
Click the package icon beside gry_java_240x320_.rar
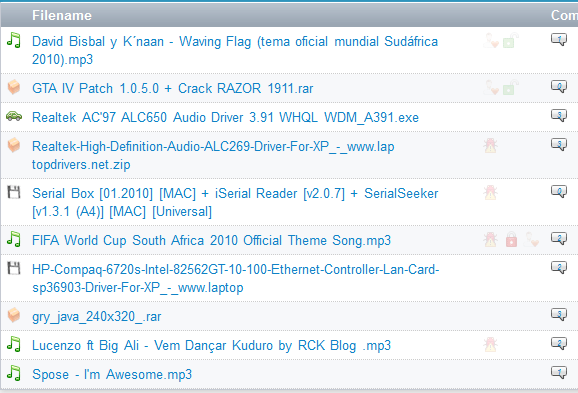[x=14, y=315]
